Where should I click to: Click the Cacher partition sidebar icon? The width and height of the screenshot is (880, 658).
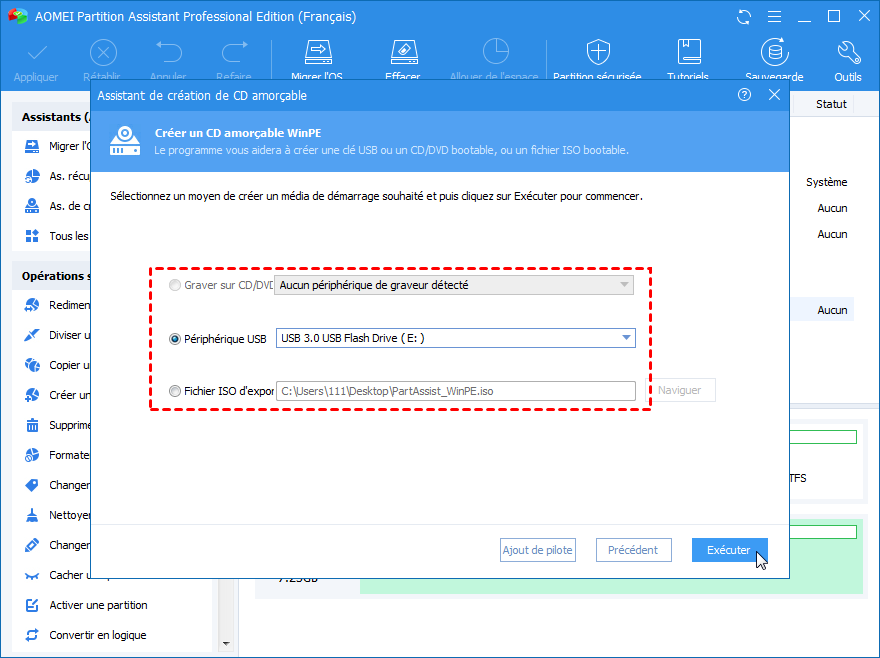[32, 575]
